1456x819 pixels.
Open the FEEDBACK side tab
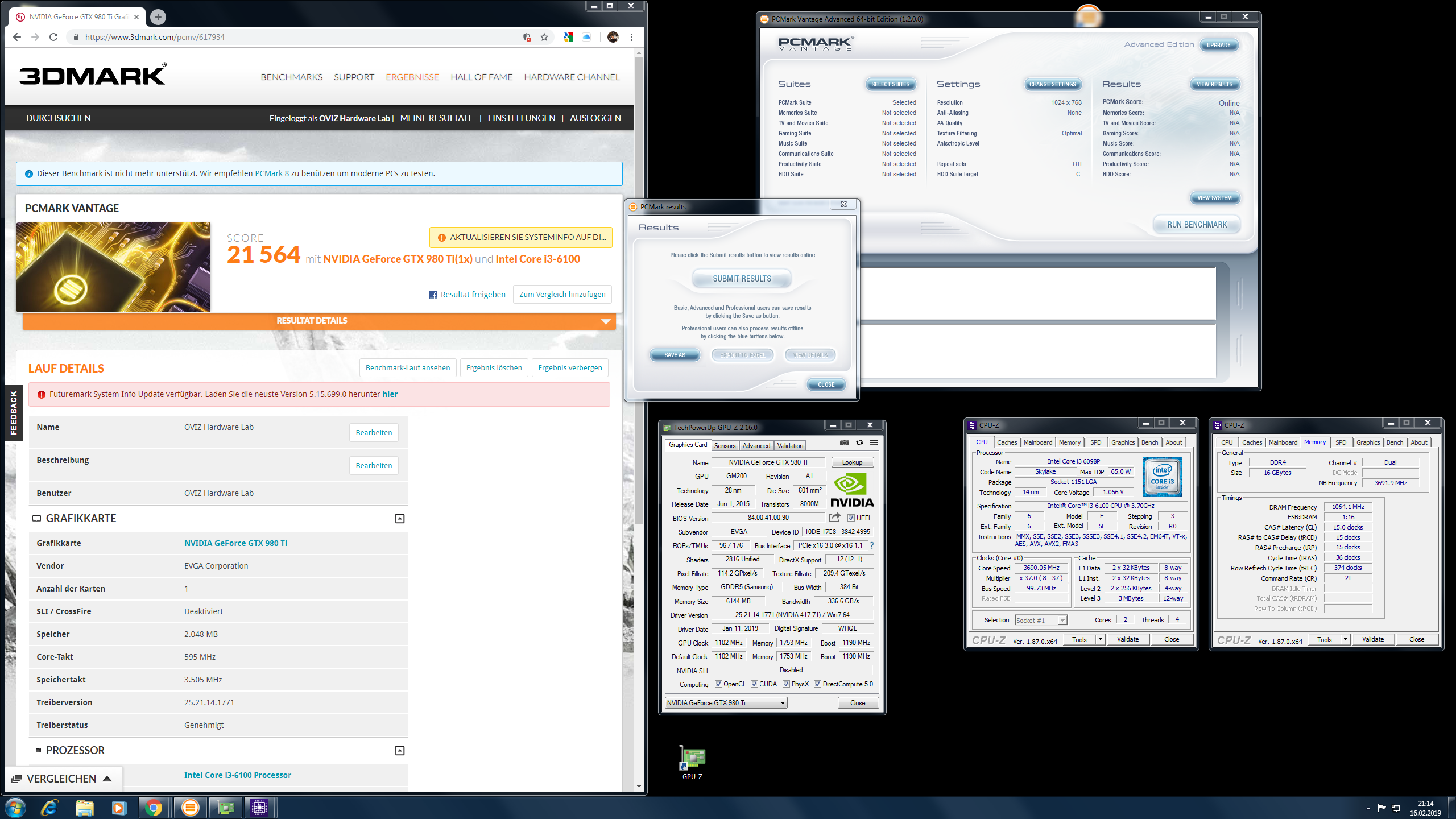(14, 413)
